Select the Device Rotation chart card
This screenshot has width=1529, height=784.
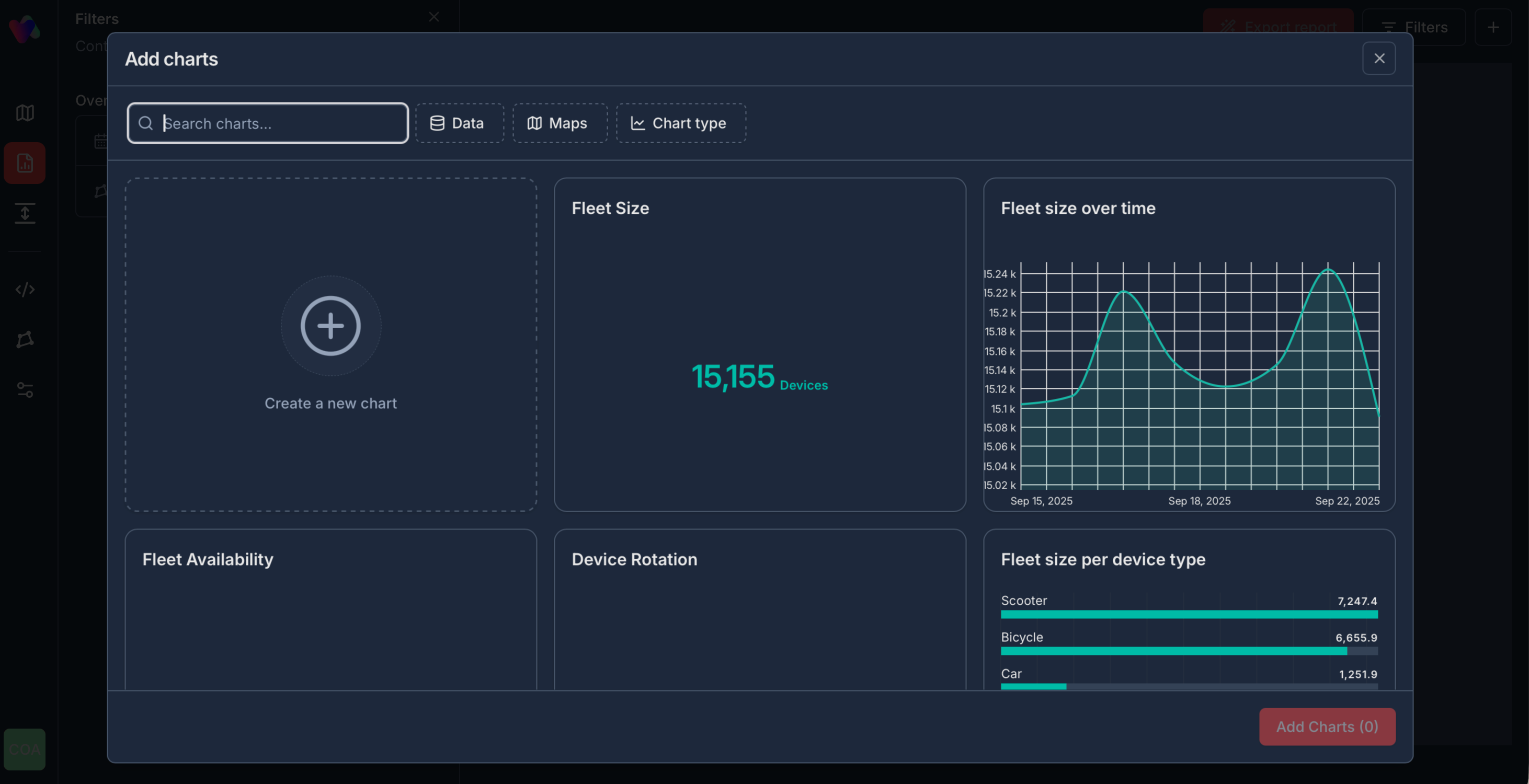tap(759, 608)
